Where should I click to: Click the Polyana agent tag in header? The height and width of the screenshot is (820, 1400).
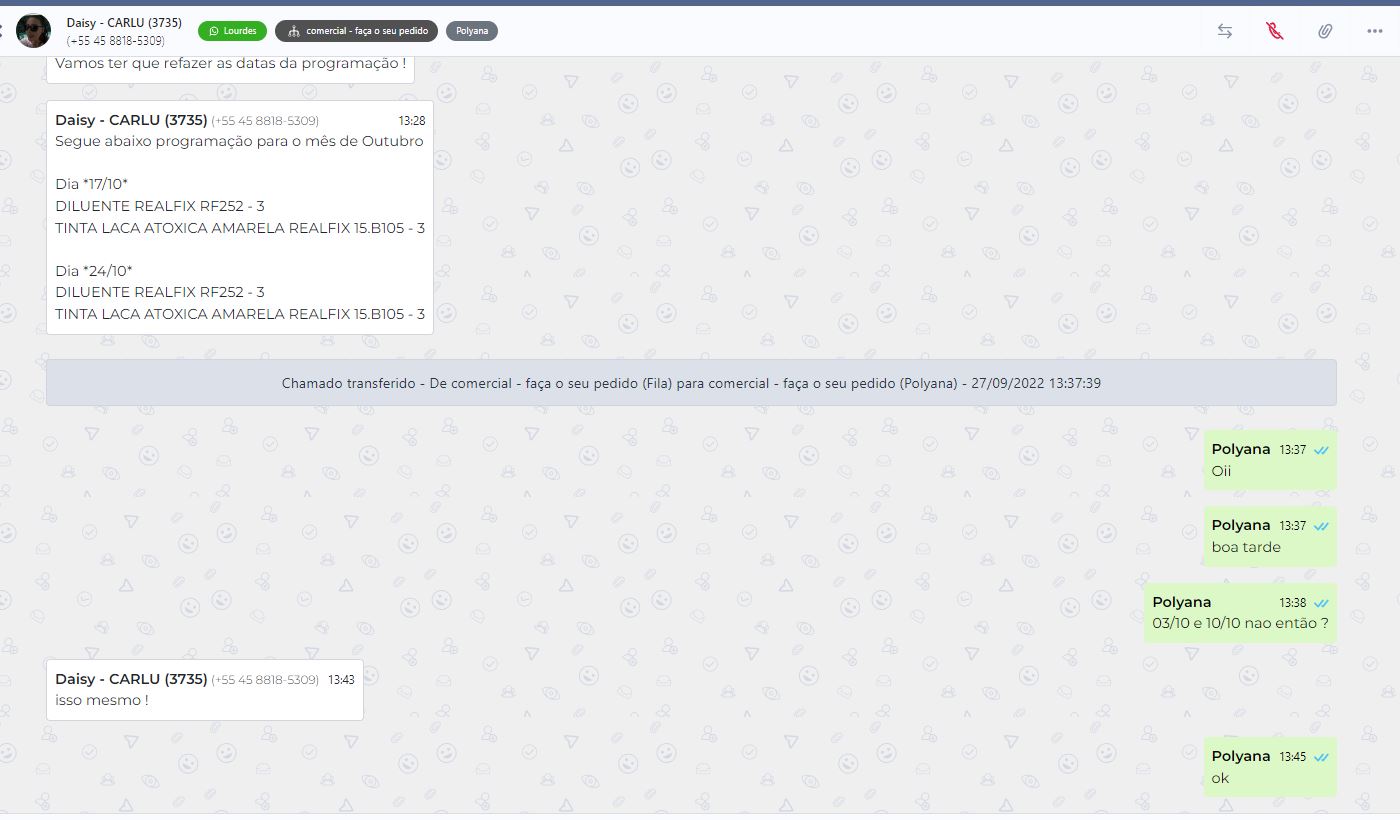tap(471, 31)
